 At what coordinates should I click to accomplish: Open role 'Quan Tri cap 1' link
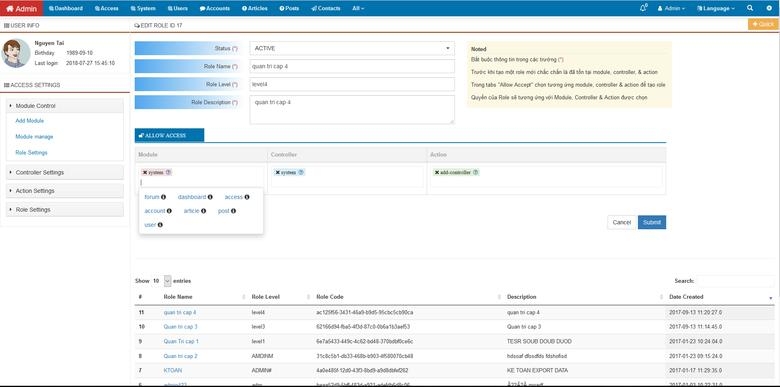click(181, 342)
